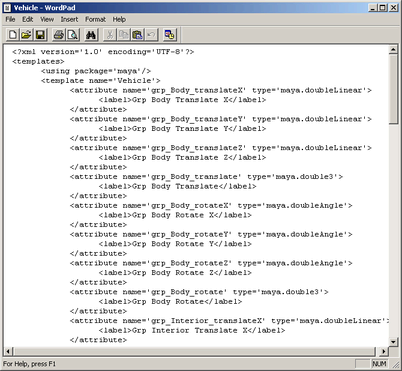Save the document with the floppy icon
402x371 pixels.
click(x=40, y=35)
